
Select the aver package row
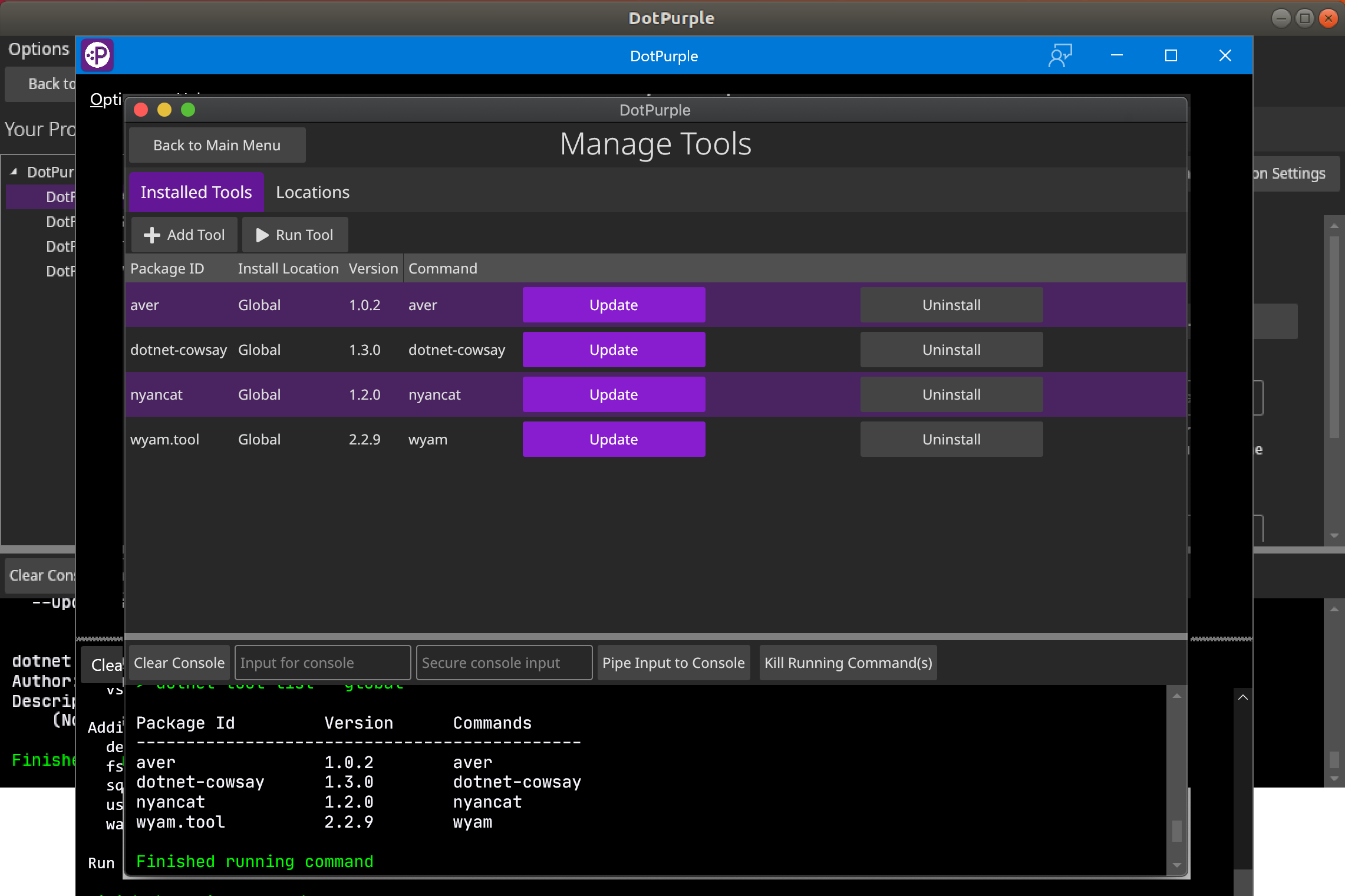pyautogui.click(x=655, y=305)
